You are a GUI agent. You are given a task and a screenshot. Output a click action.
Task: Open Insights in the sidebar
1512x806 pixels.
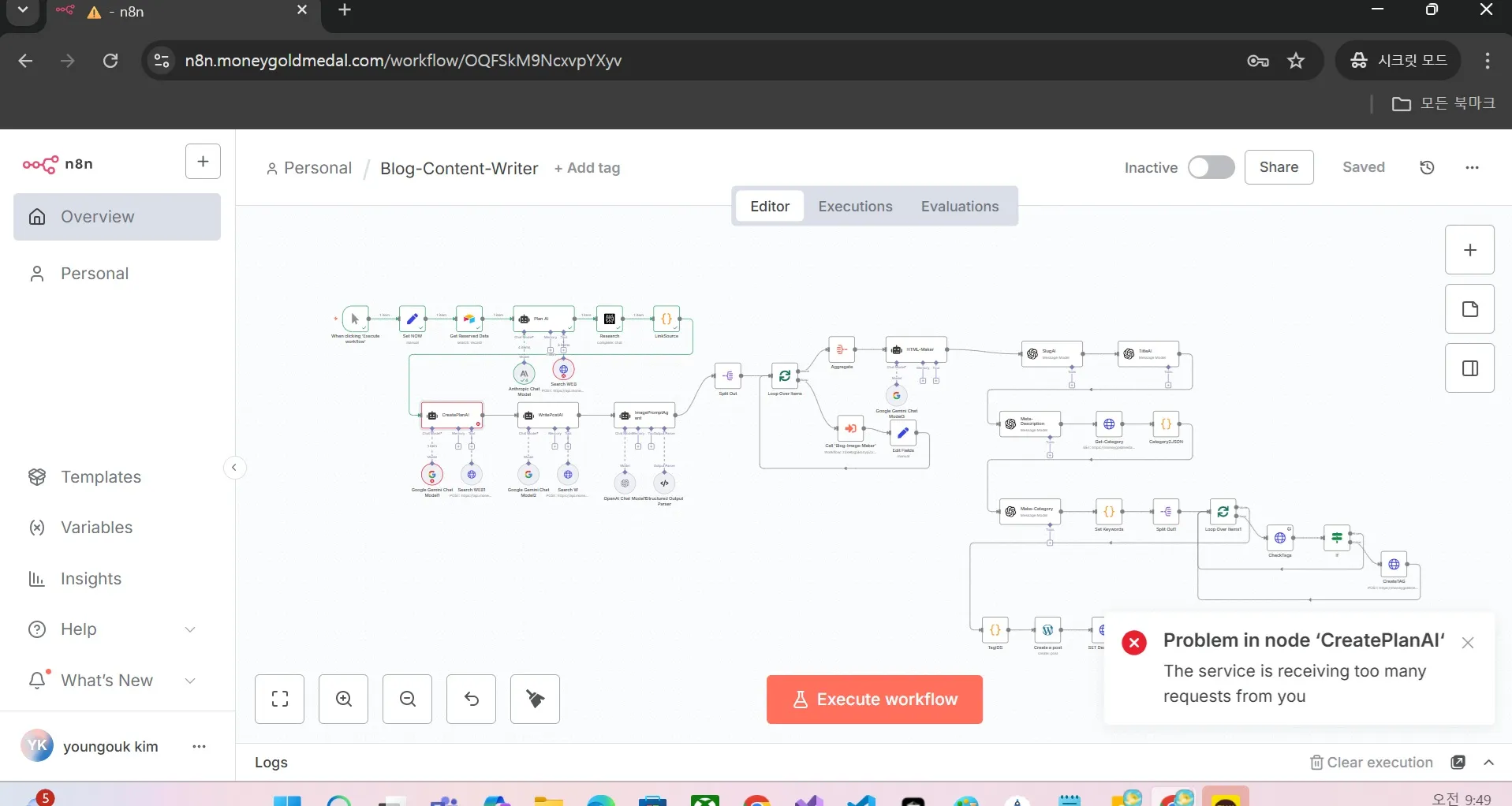pos(117,579)
